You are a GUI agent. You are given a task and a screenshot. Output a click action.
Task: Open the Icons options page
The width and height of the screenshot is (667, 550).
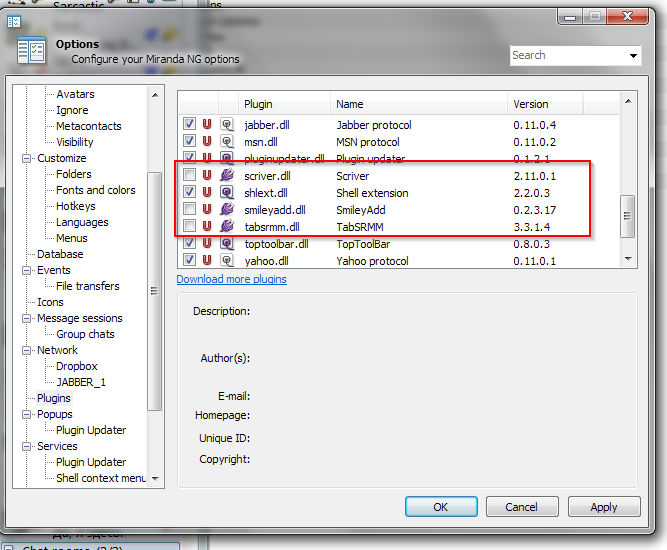[50, 302]
